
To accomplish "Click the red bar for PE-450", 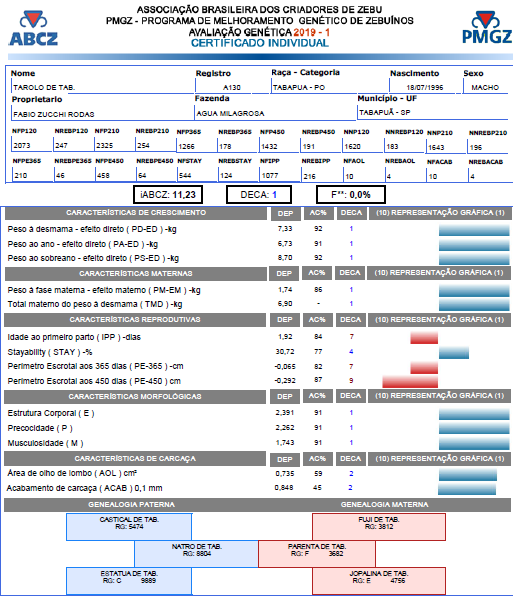I will [x=410, y=382].
